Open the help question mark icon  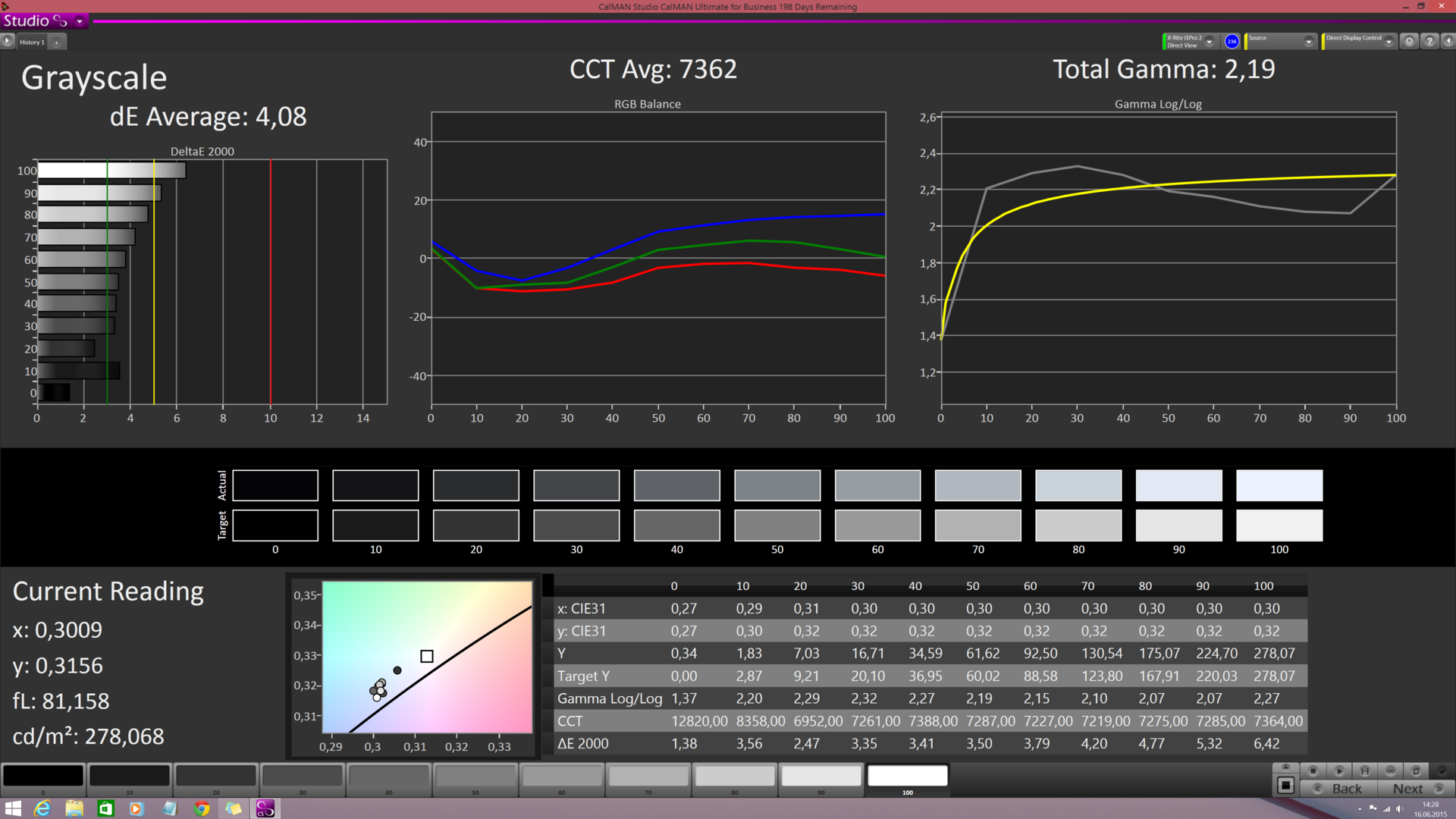pyautogui.click(x=1429, y=42)
